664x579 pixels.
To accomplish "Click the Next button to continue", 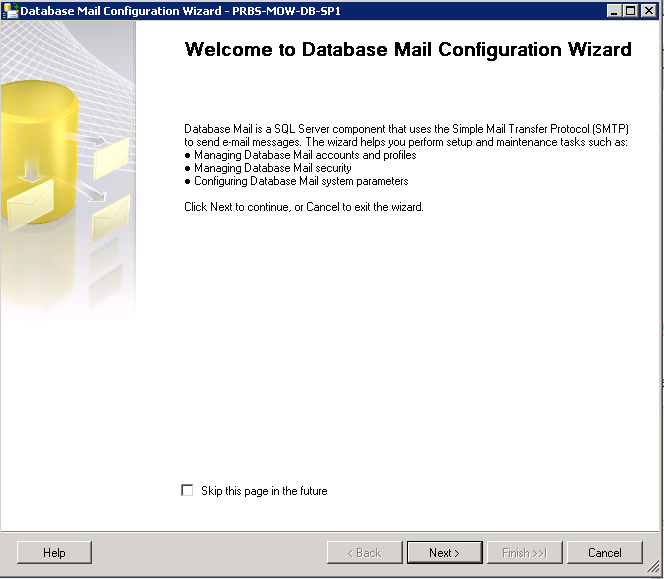I will click(x=444, y=552).
